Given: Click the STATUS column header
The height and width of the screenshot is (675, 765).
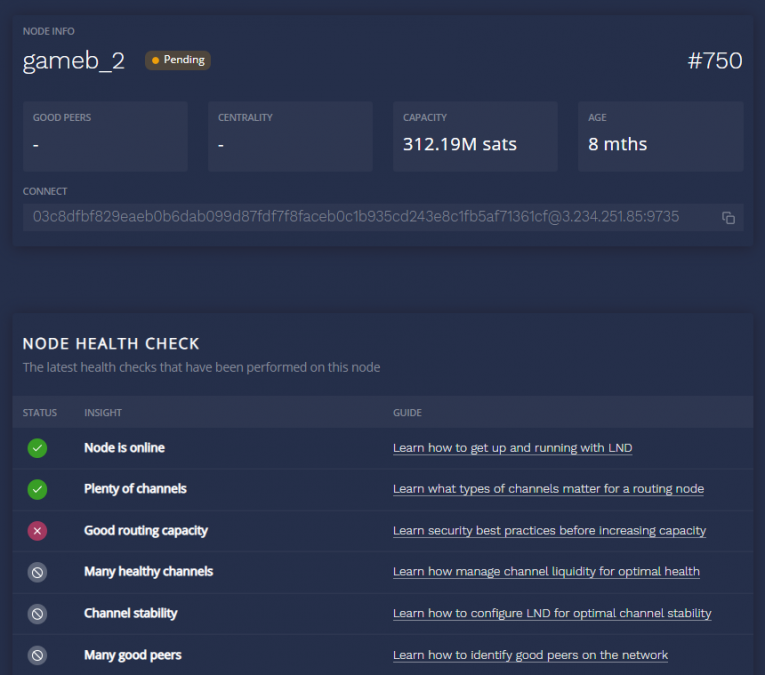Looking at the screenshot, I should (40, 413).
